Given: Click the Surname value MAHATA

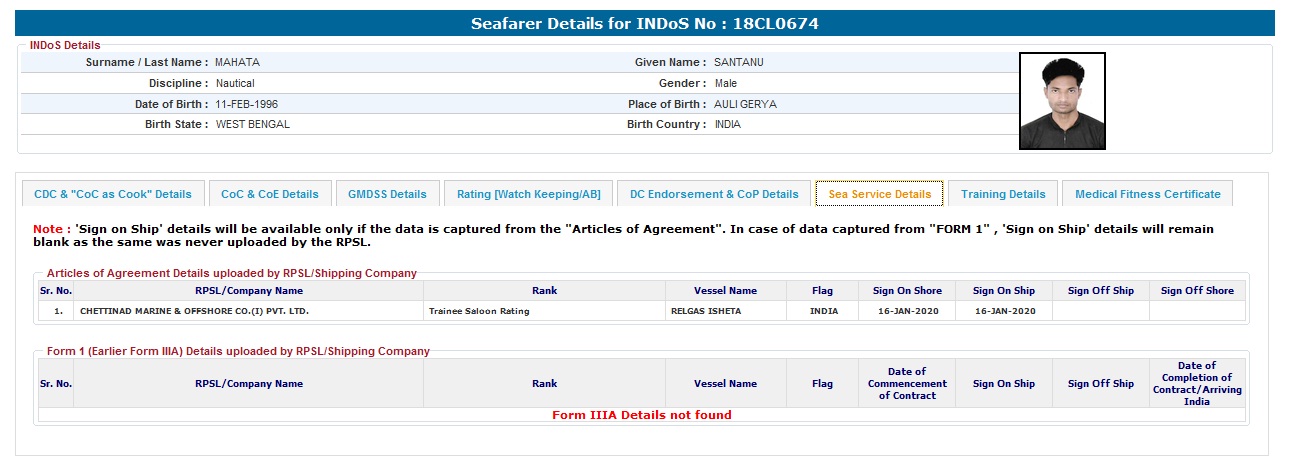Looking at the screenshot, I should pos(237,62).
